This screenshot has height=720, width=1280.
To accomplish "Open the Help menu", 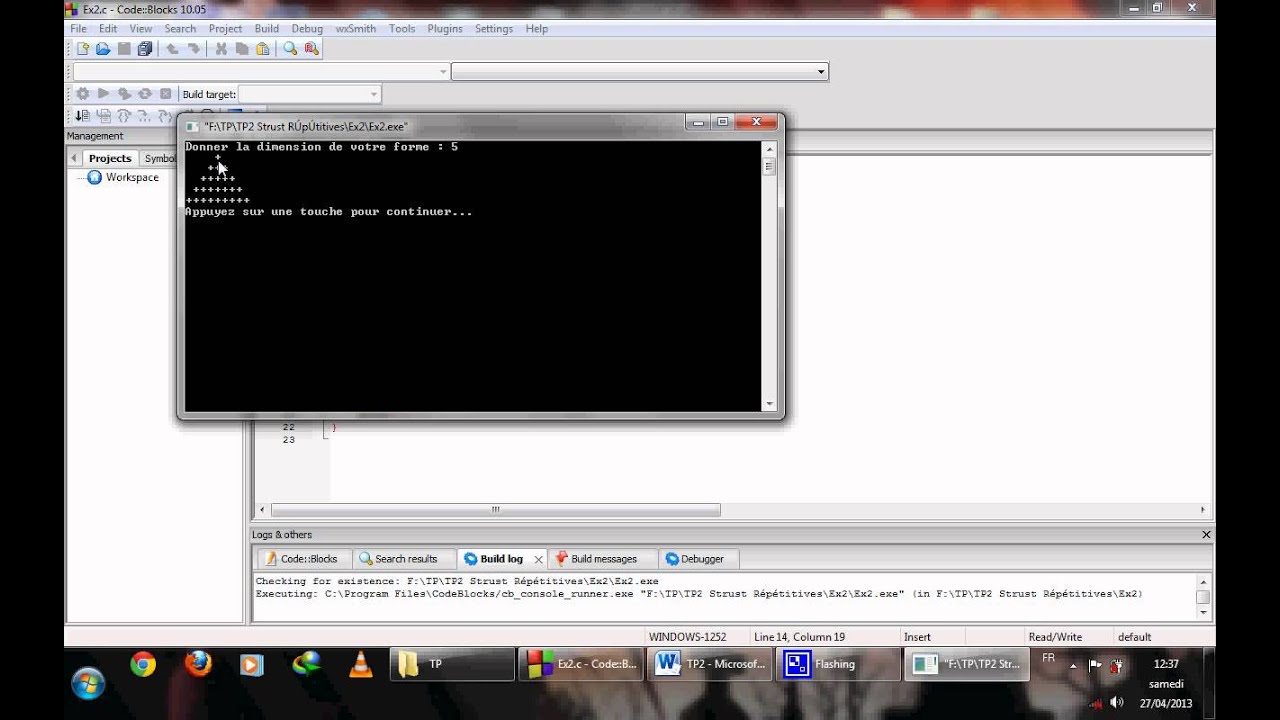I will [x=537, y=29].
